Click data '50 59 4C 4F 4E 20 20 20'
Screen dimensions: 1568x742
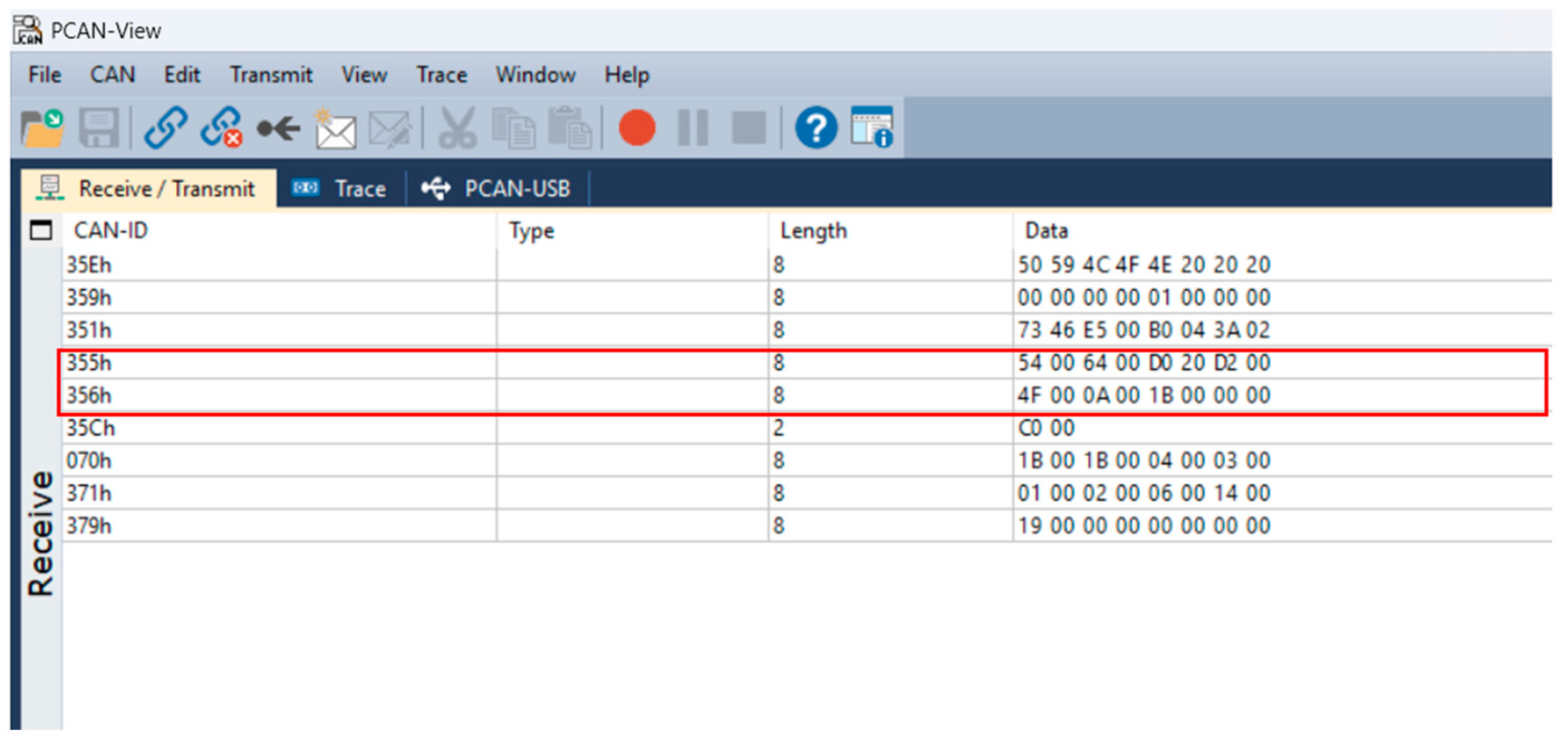[1144, 265]
